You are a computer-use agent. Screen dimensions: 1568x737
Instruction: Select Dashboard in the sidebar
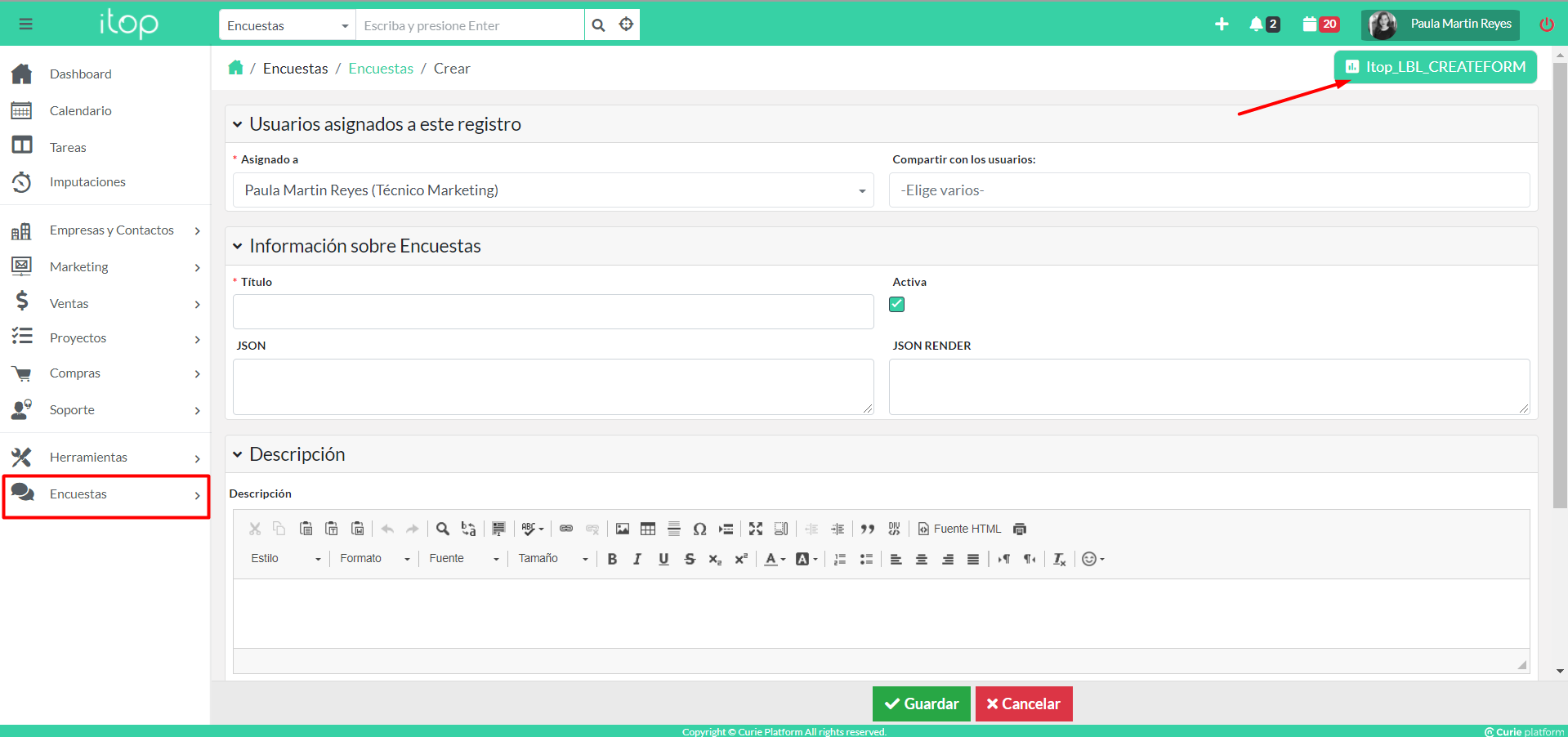(x=80, y=74)
